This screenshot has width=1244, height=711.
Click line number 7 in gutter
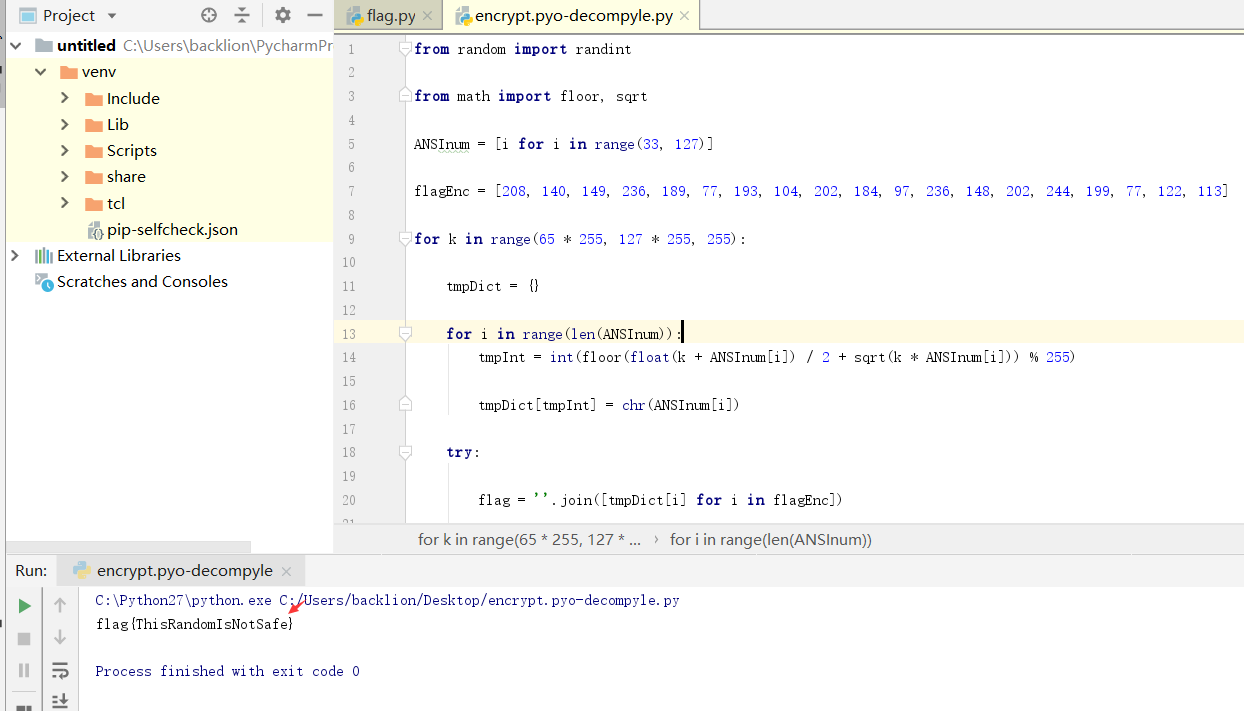click(x=351, y=191)
